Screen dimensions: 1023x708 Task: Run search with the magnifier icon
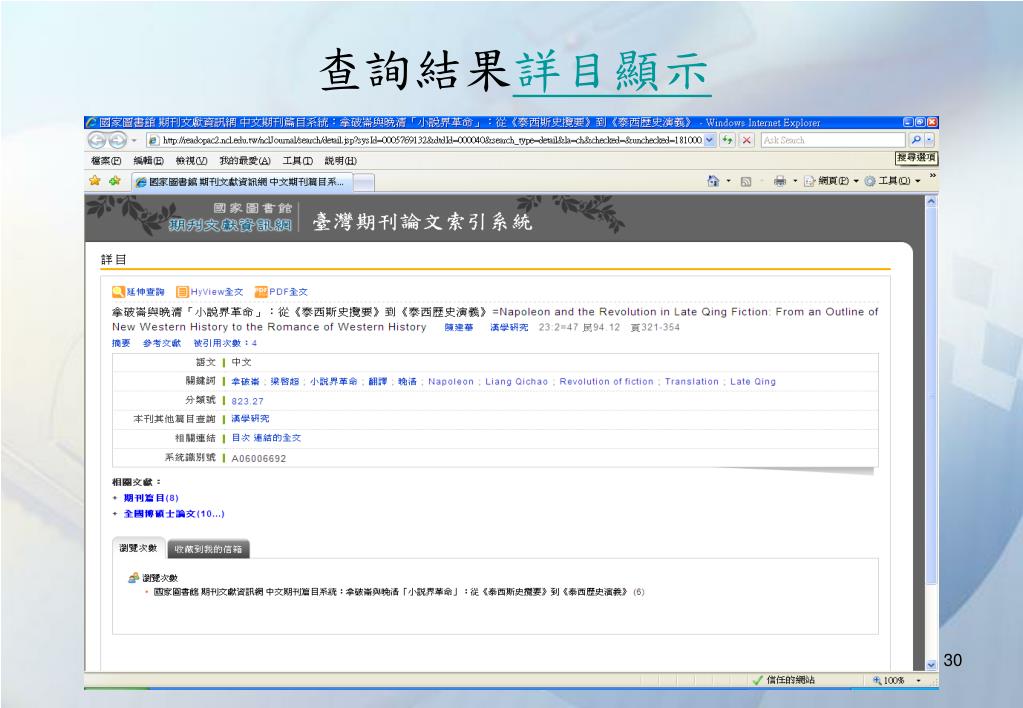[x=916, y=140]
